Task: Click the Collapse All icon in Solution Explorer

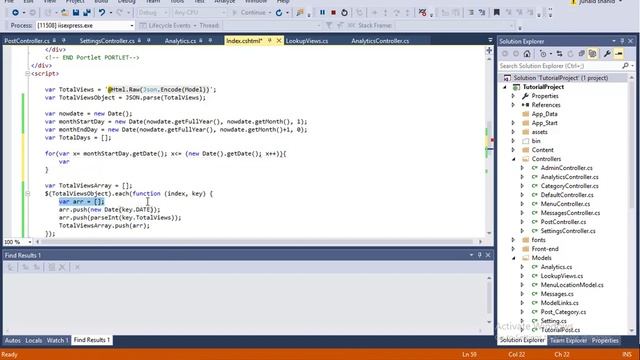Action: (x=582, y=53)
